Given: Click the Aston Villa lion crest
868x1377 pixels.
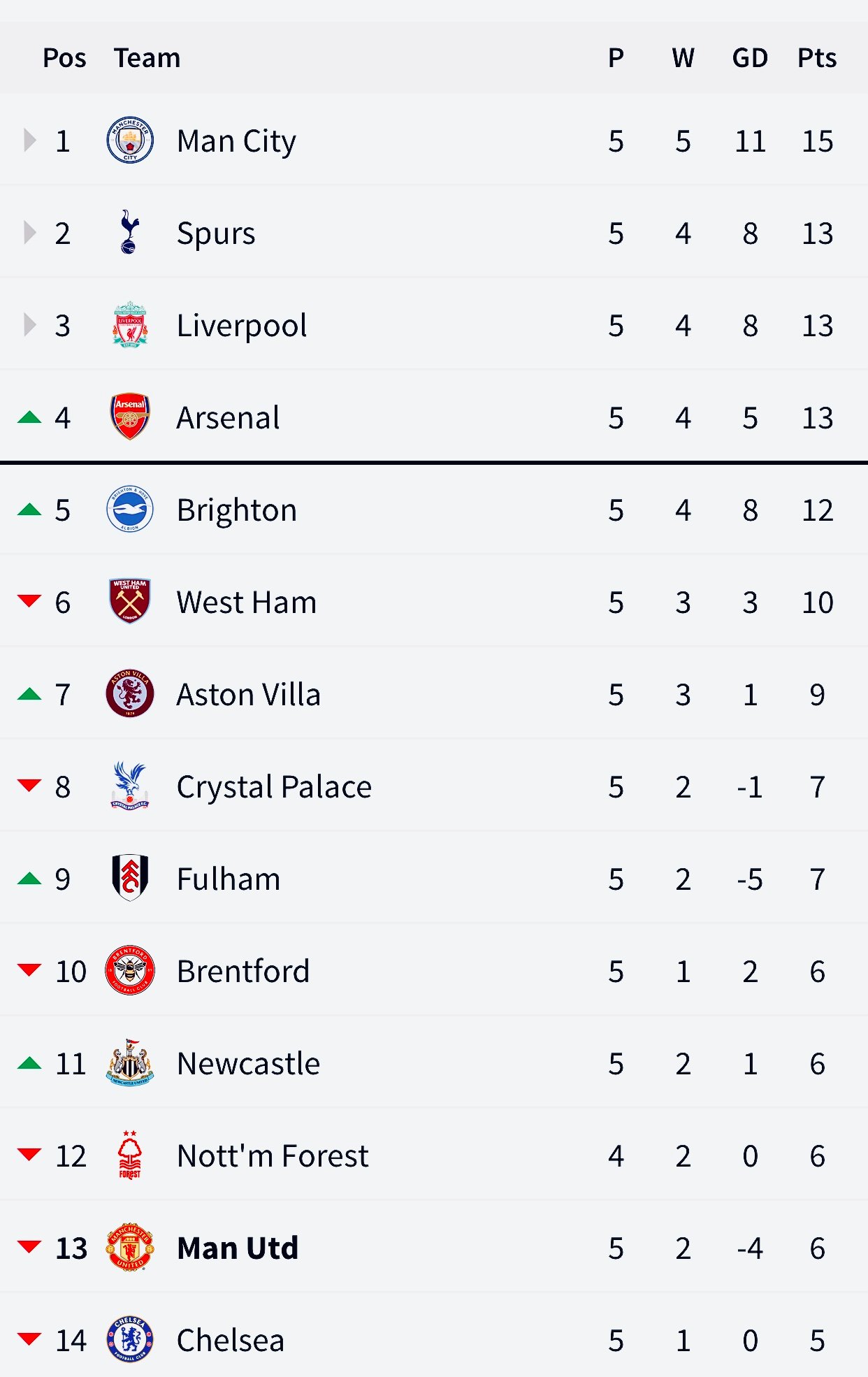Looking at the screenshot, I should click(130, 694).
